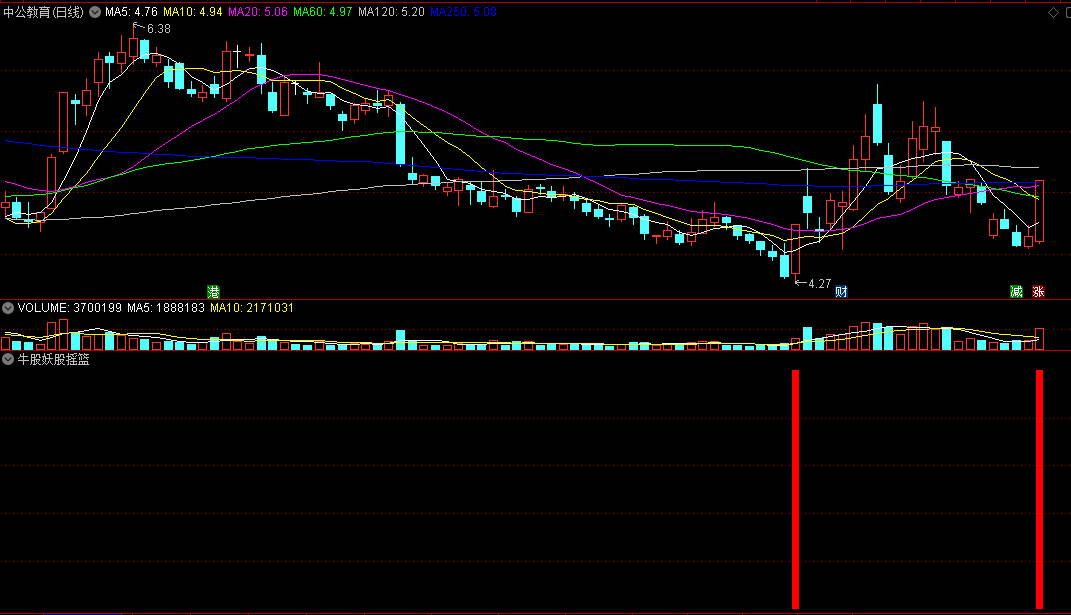
Task: Select the MA20: 5.06 label
Action: pos(258,12)
